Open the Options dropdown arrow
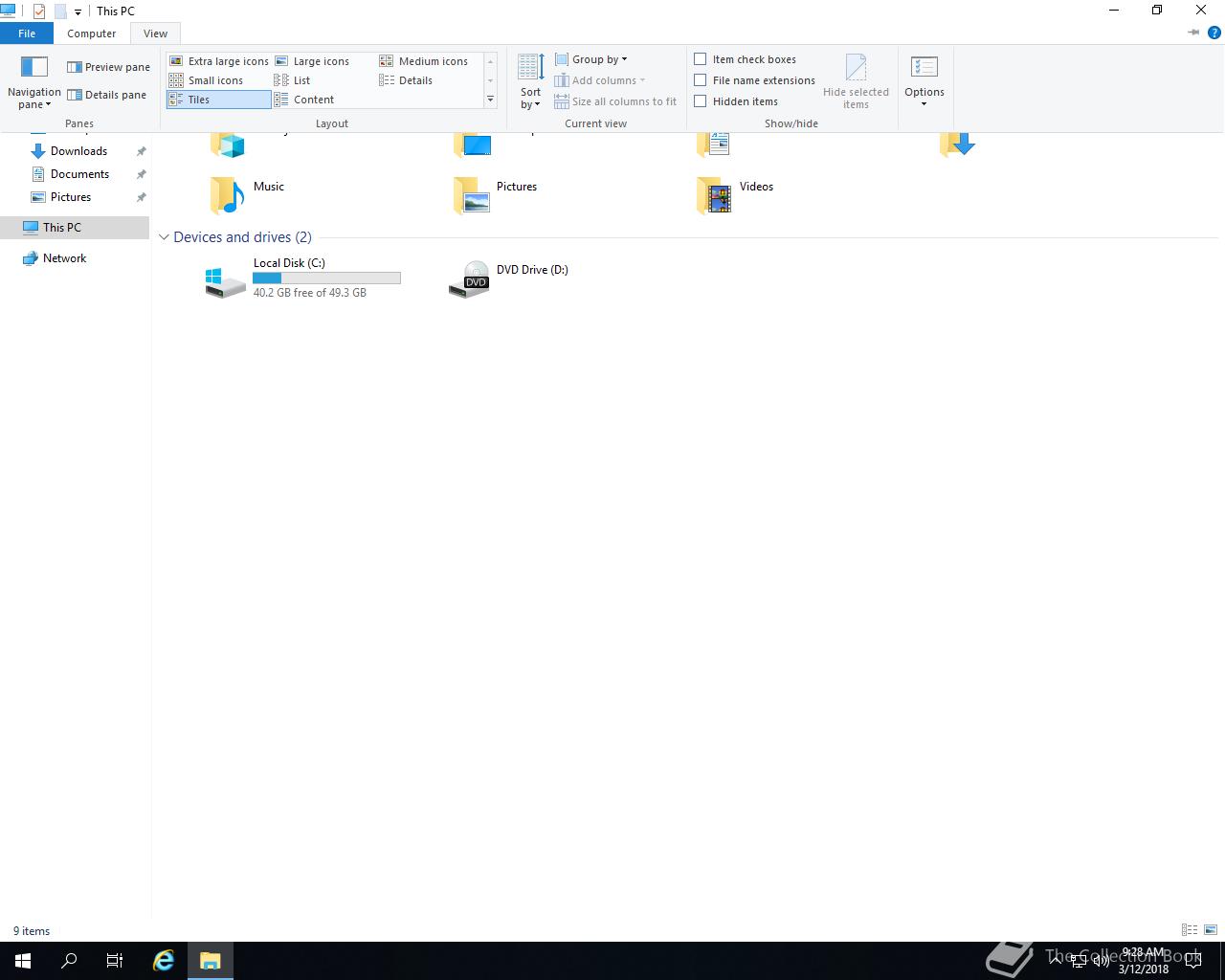 [x=924, y=104]
